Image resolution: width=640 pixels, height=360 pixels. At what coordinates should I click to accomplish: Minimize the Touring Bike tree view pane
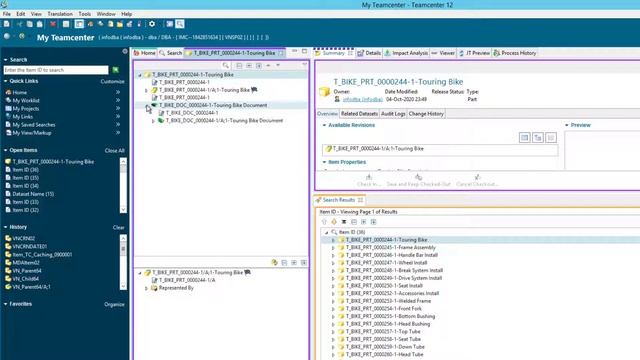click(x=295, y=51)
